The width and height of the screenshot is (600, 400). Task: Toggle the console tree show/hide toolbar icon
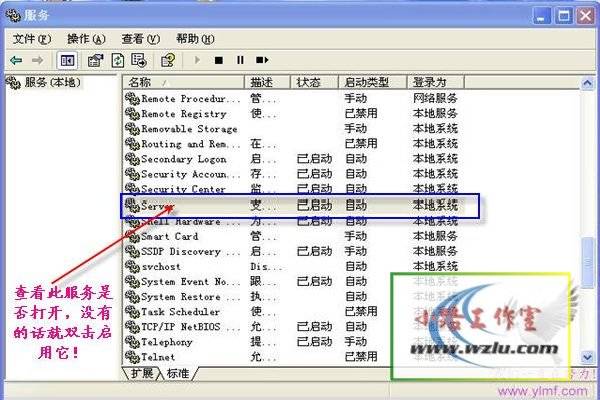tap(67, 60)
